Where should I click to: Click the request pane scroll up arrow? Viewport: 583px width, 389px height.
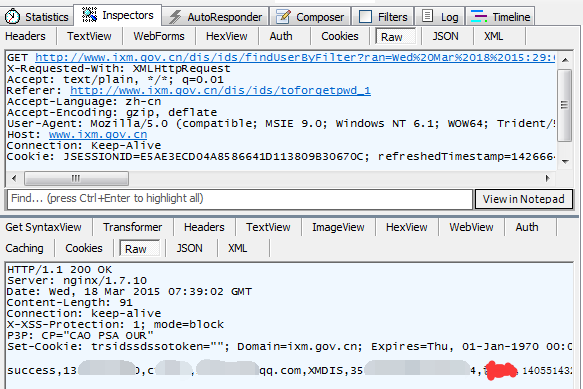pyautogui.click(x=565, y=60)
